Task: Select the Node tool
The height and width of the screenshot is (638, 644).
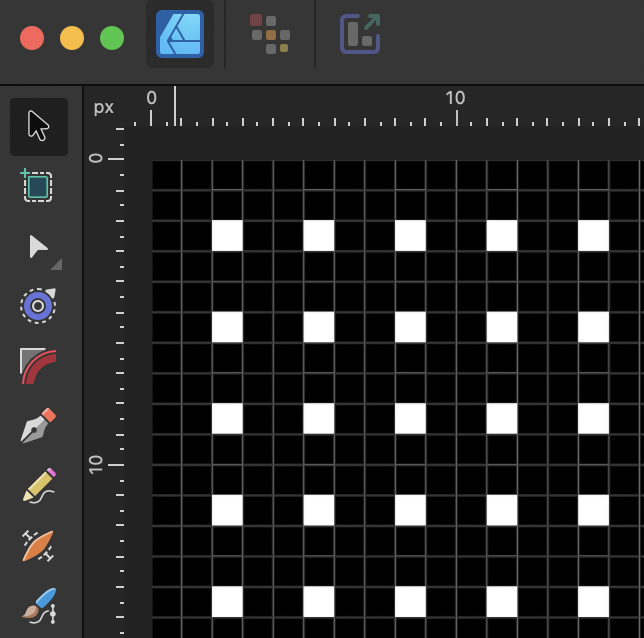Action: click(39, 246)
